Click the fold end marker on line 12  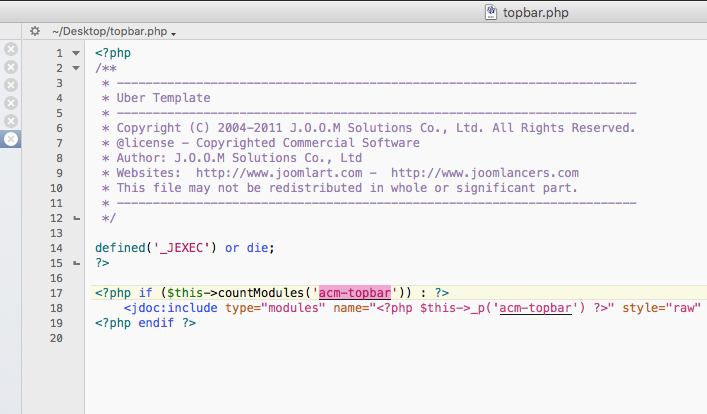77,218
